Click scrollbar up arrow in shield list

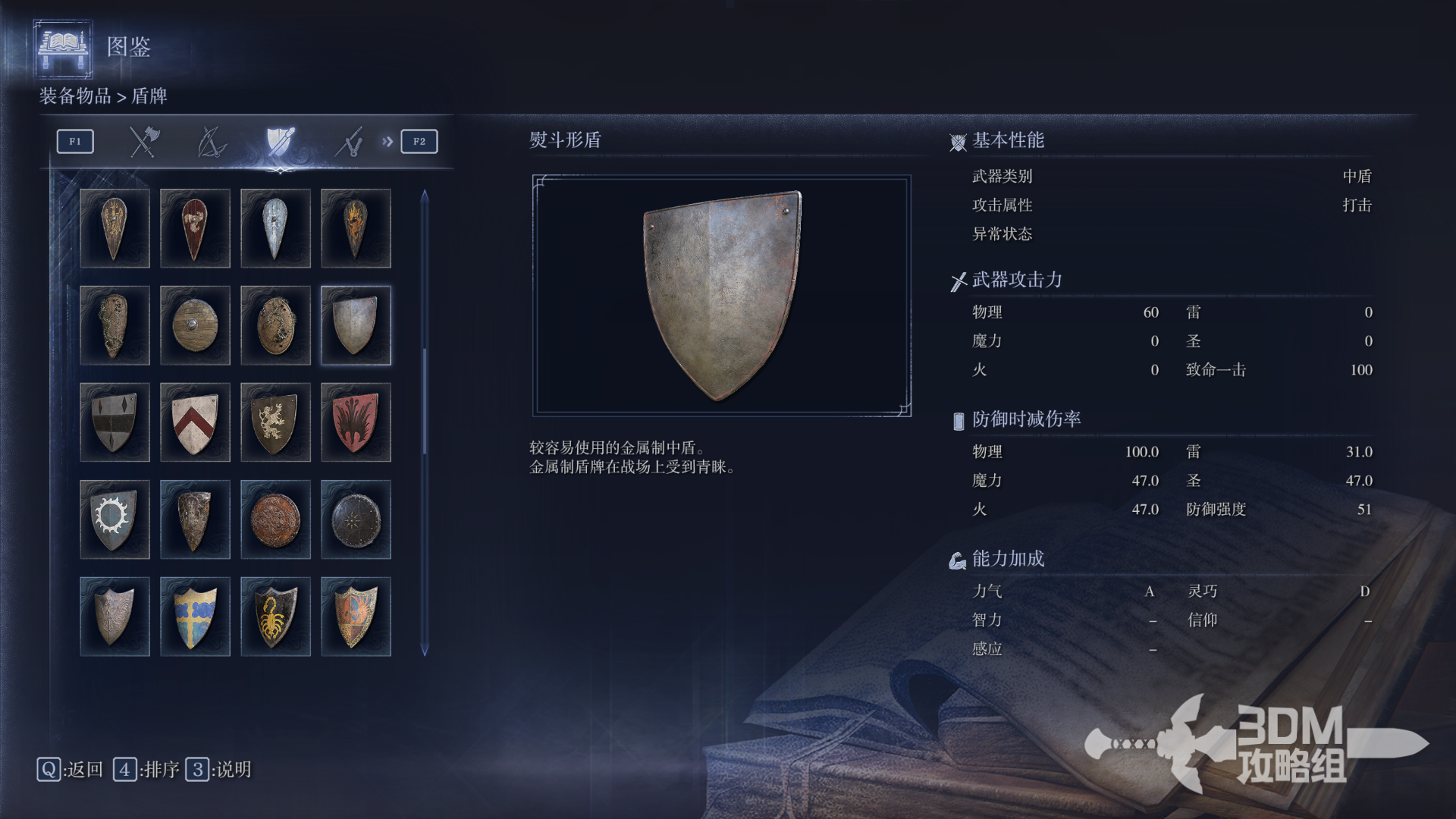pyautogui.click(x=425, y=196)
